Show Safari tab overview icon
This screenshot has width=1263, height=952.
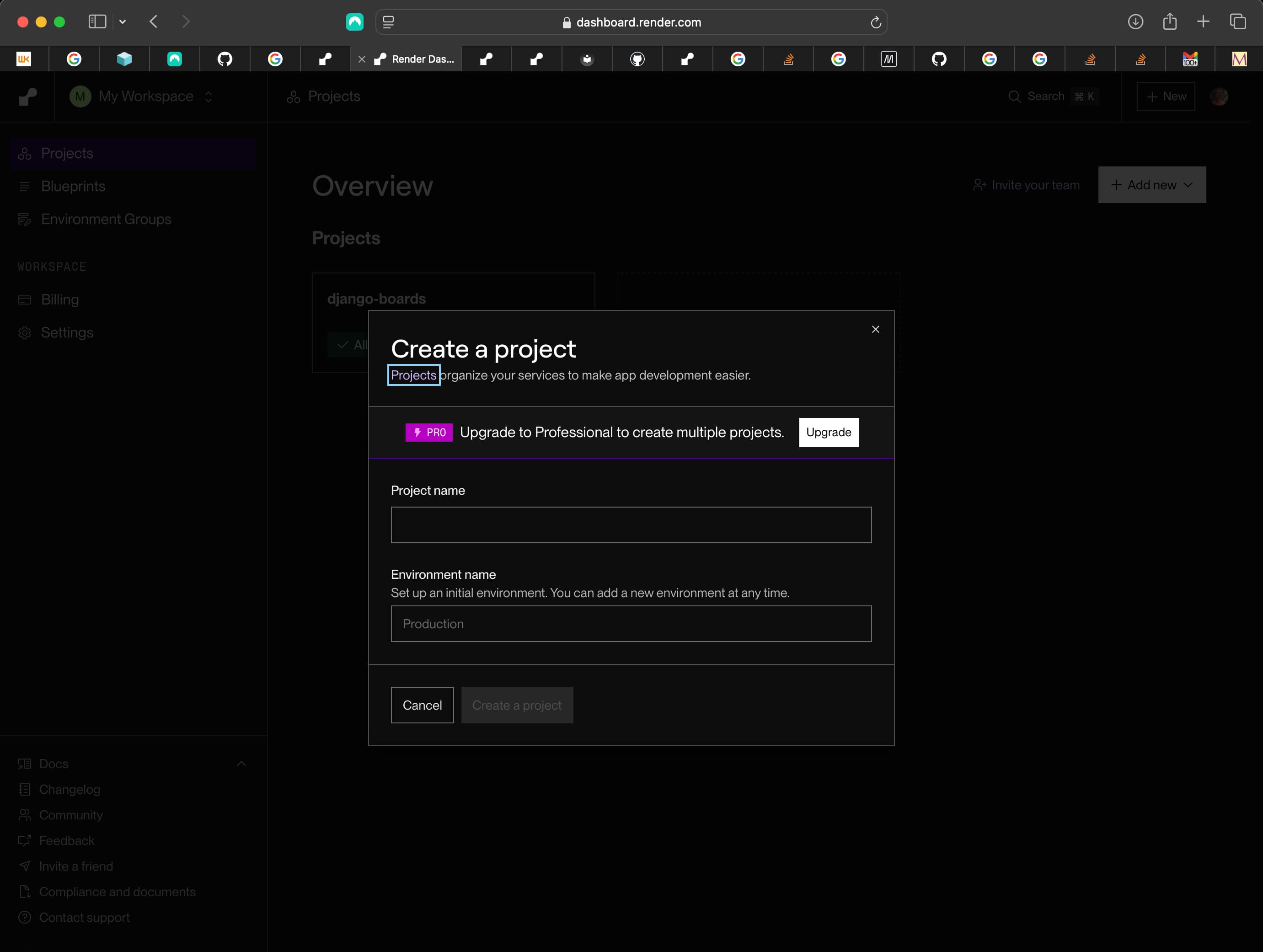coord(1237,21)
